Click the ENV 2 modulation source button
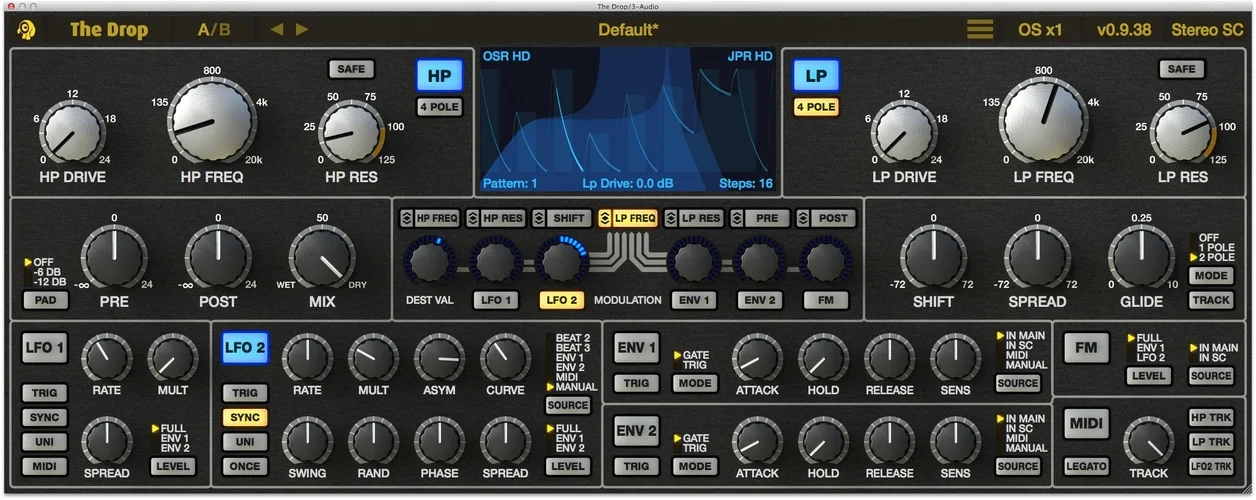The width and height of the screenshot is (1256, 500). click(x=759, y=300)
